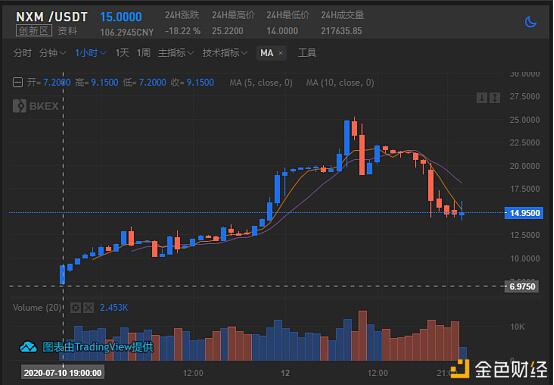Viewport: 554px width, 385px height.
Task: Click the MA (5, close, 0) legend
Action: [261, 83]
